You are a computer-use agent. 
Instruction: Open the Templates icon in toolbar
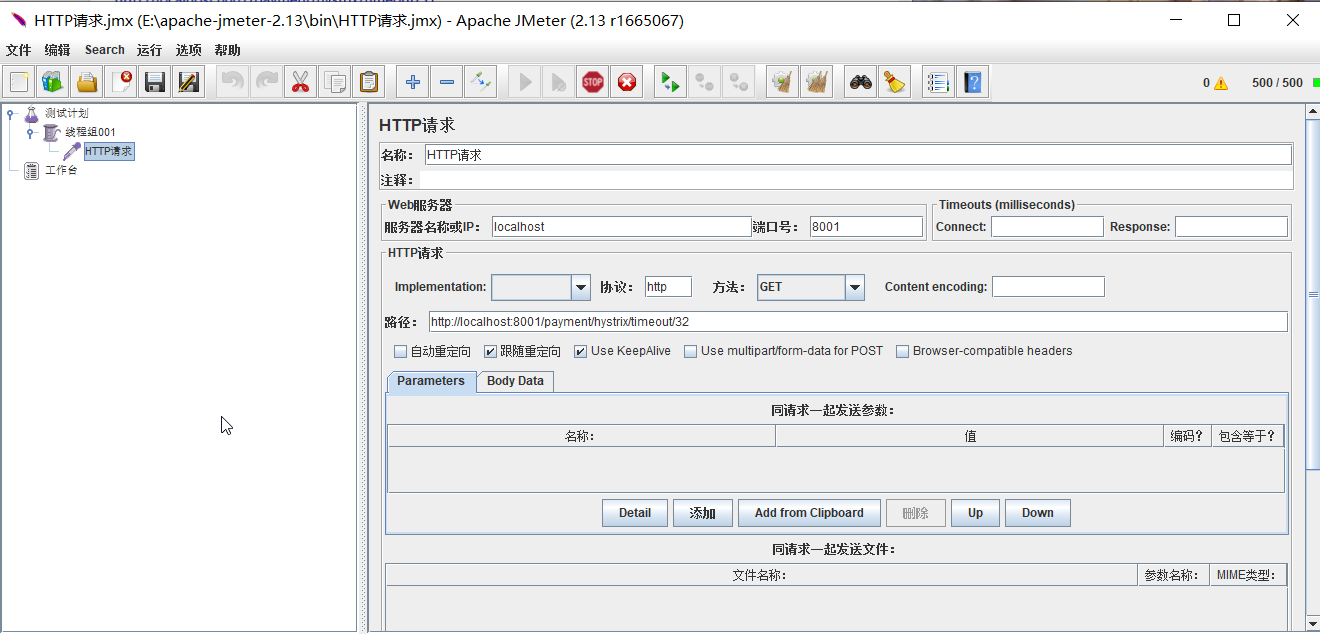click(x=53, y=82)
